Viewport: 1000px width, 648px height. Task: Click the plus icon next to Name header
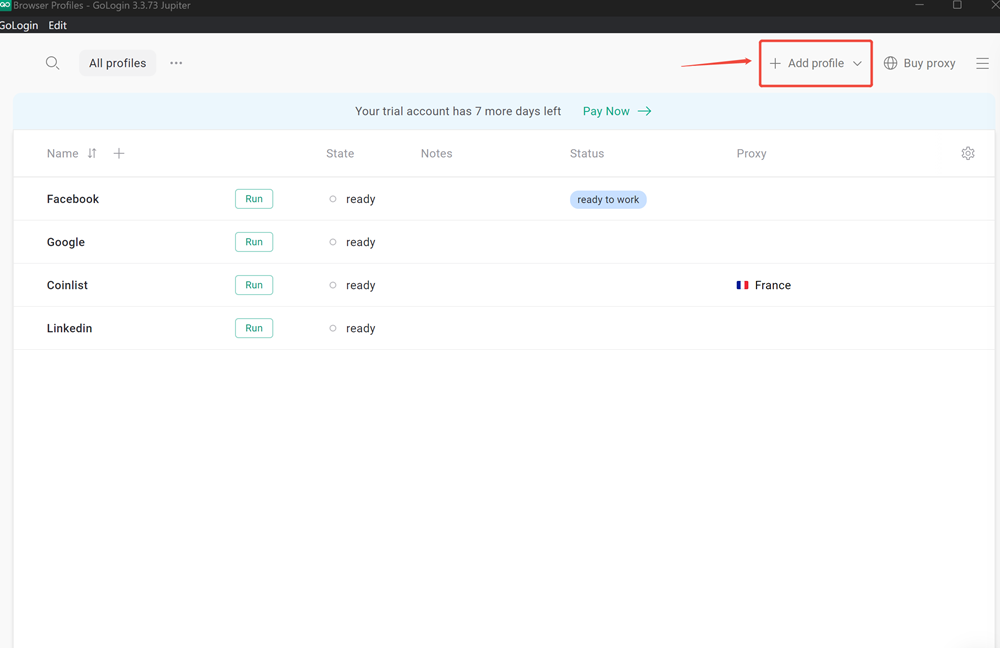point(119,153)
